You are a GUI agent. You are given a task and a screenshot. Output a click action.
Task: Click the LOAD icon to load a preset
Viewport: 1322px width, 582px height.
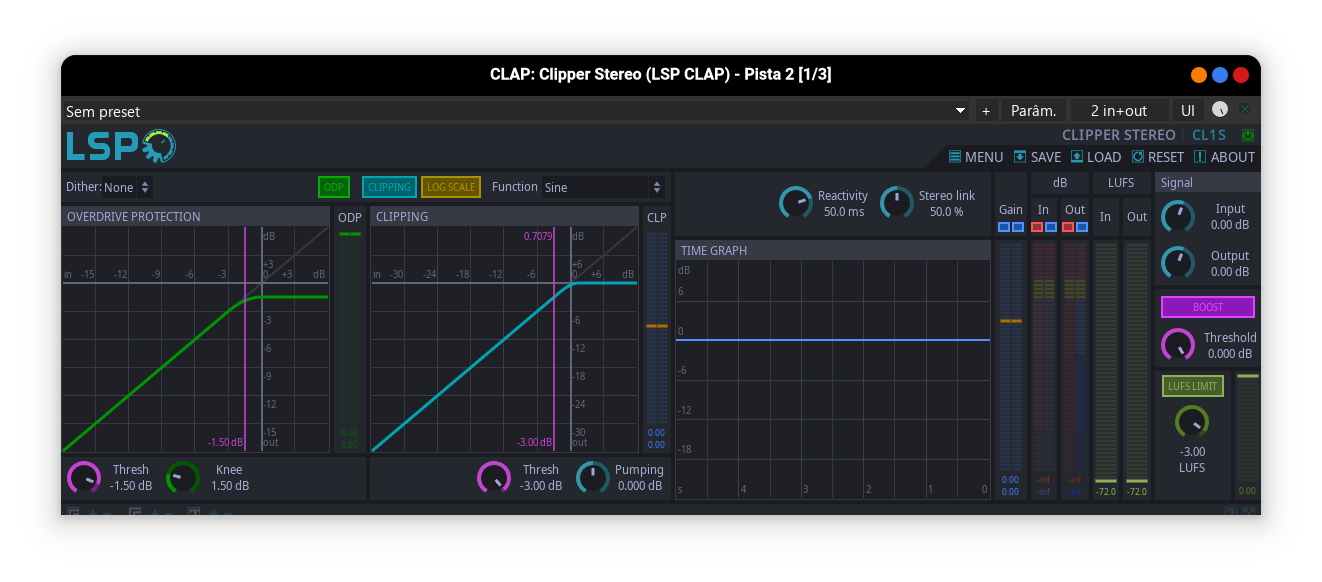point(1096,157)
